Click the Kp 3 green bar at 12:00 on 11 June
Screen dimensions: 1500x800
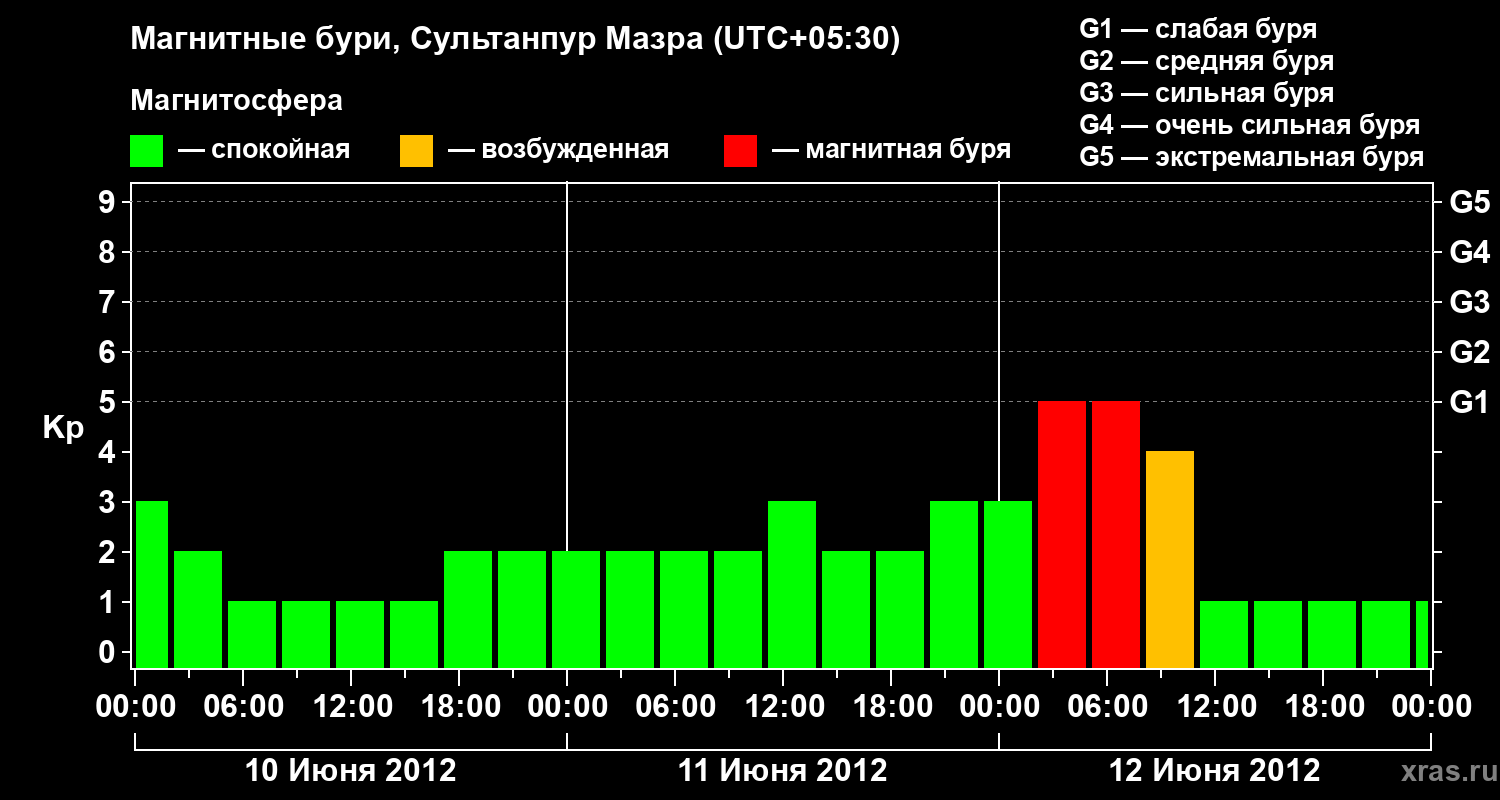792,585
